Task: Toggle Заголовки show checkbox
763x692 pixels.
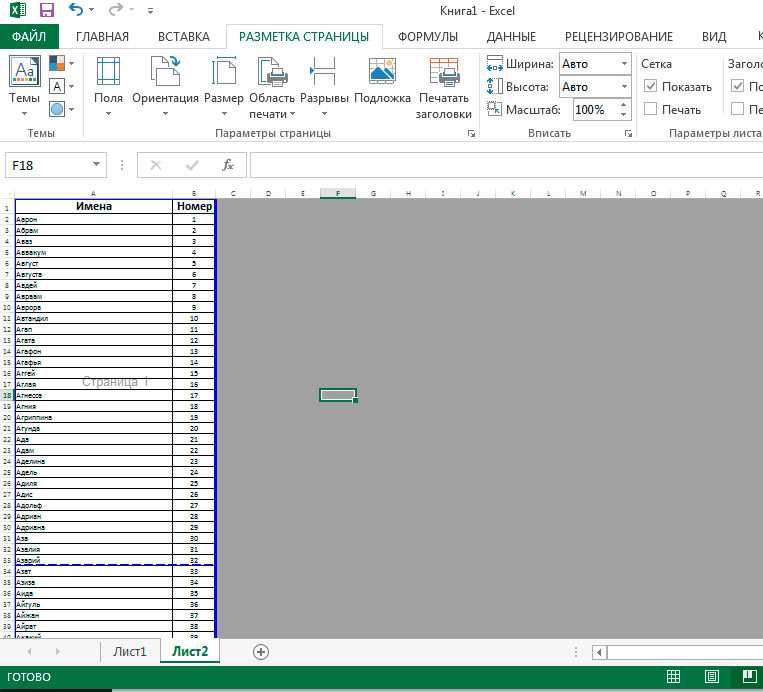Action: coord(738,86)
